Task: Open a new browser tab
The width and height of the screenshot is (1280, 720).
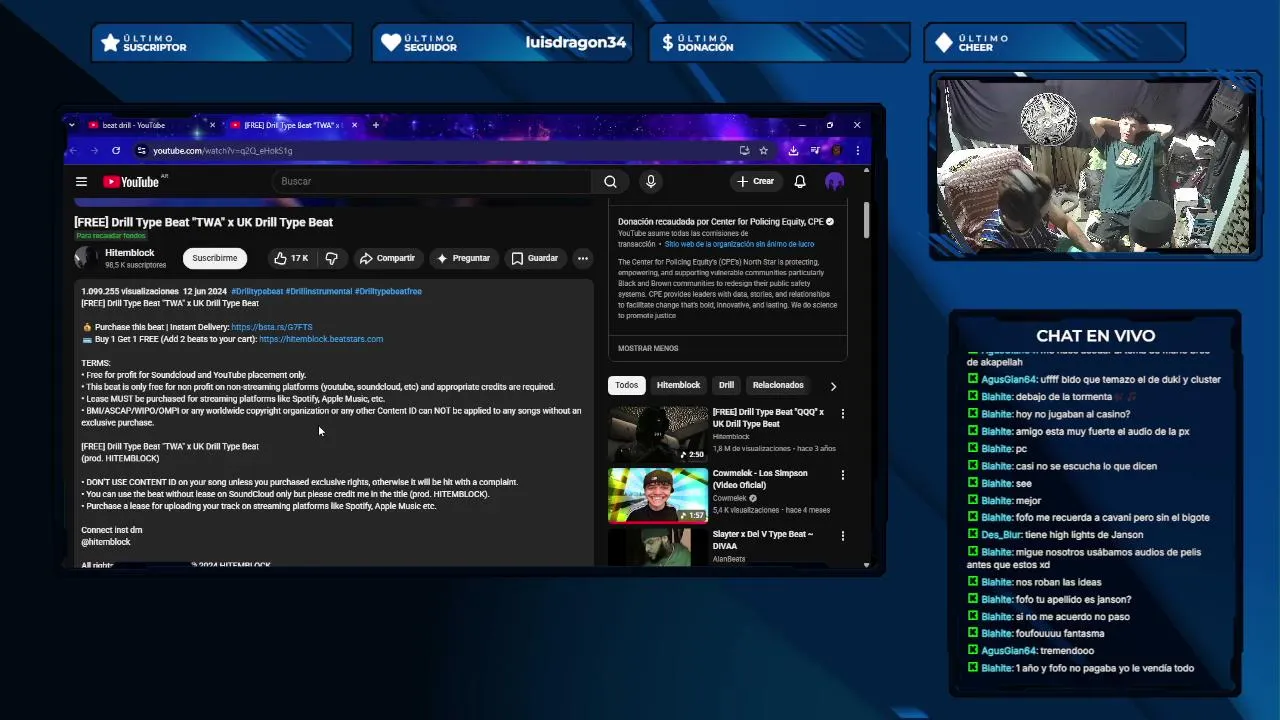Action: click(x=375, y=125)
